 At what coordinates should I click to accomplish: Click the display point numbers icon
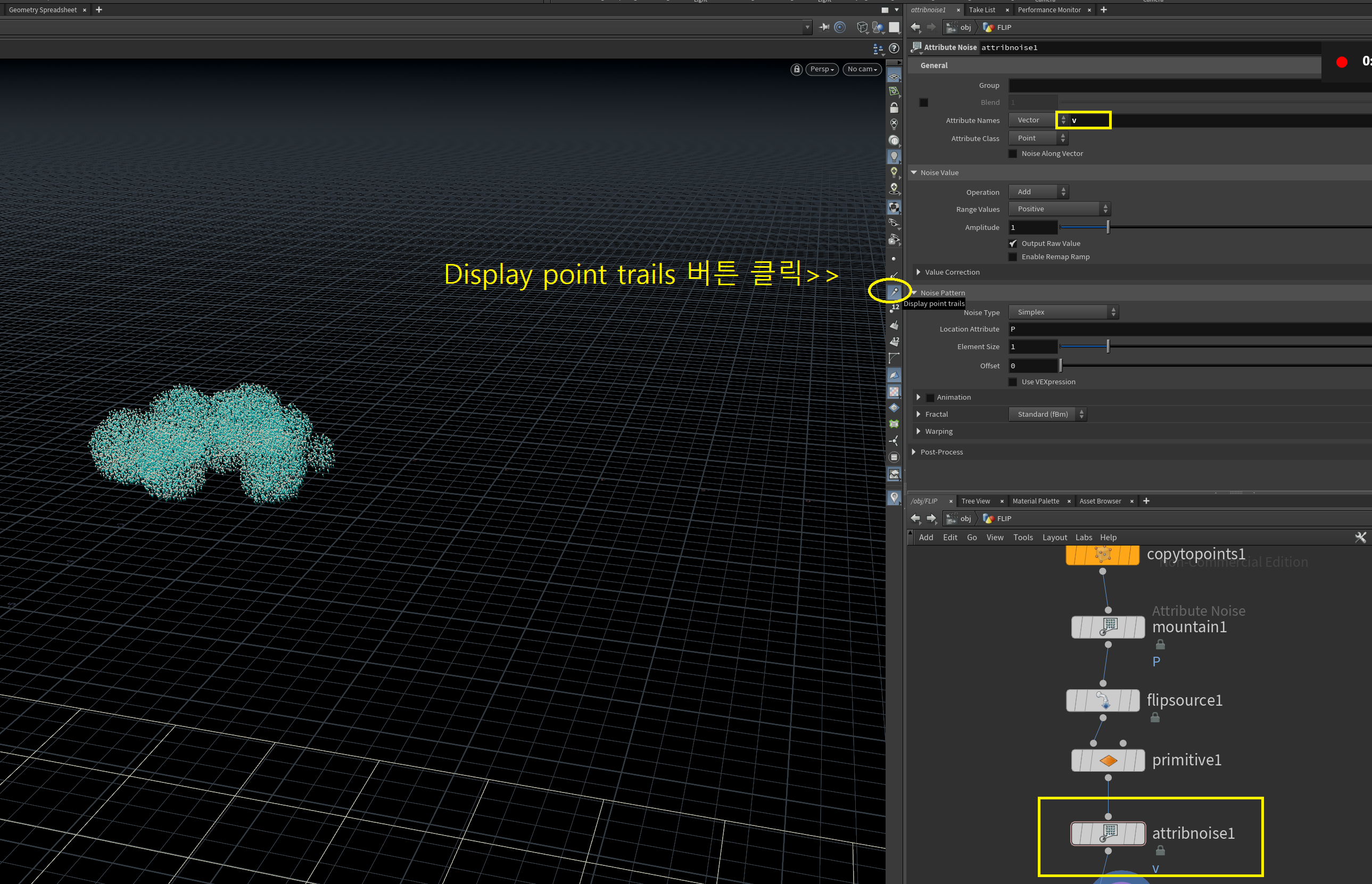click(x=894, y=308)
